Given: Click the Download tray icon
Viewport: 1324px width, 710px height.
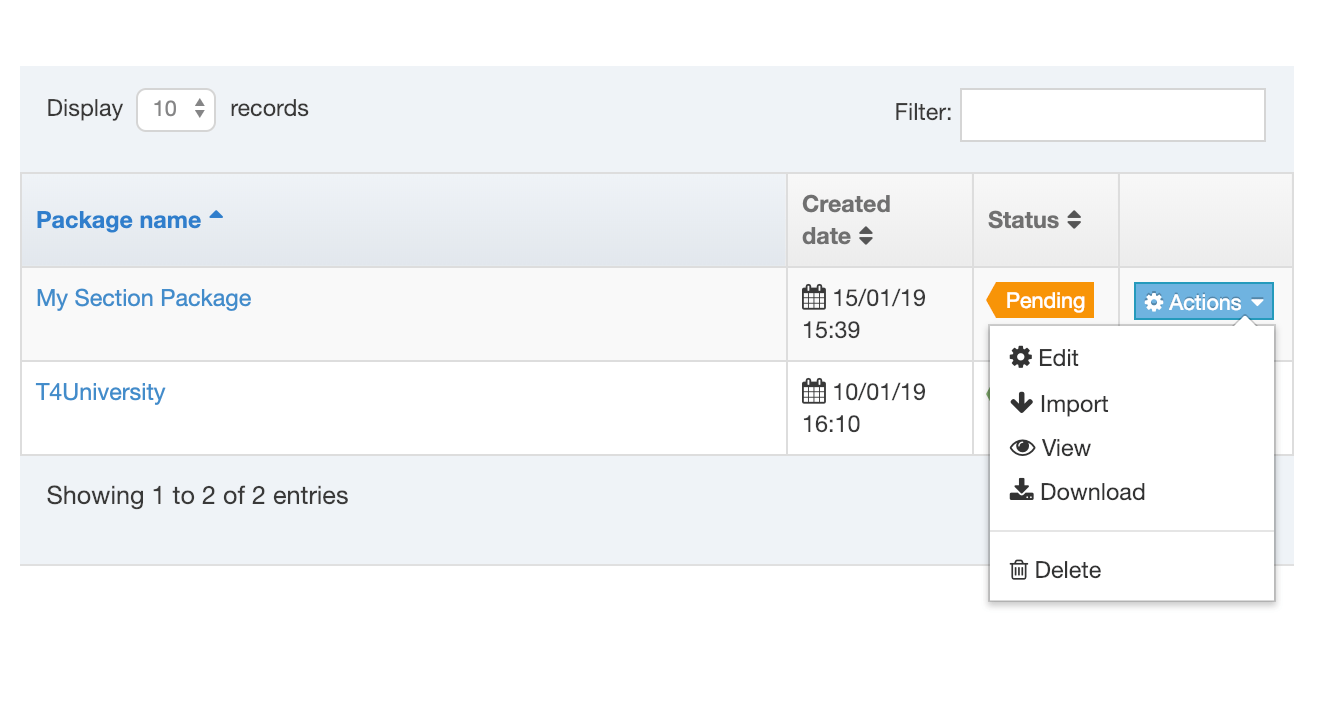Looking at the screenshot, I should pos(1021,491).
